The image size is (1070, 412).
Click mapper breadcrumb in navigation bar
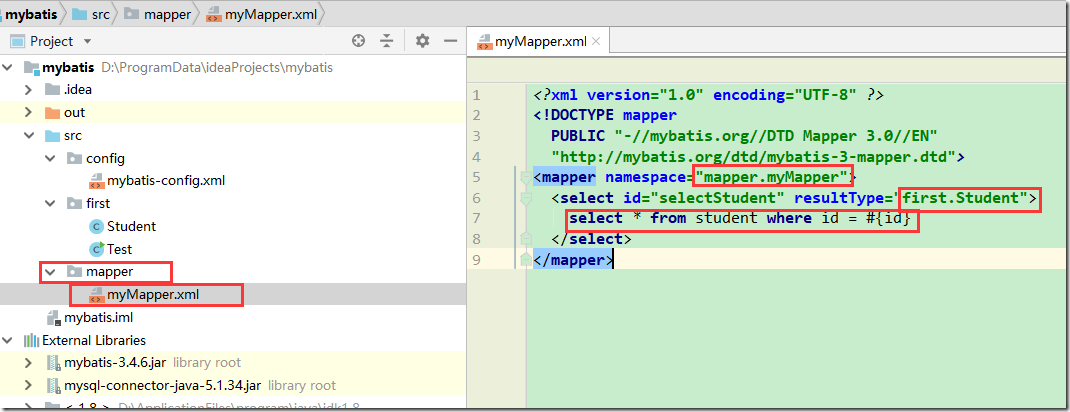(x=160, y=14)
